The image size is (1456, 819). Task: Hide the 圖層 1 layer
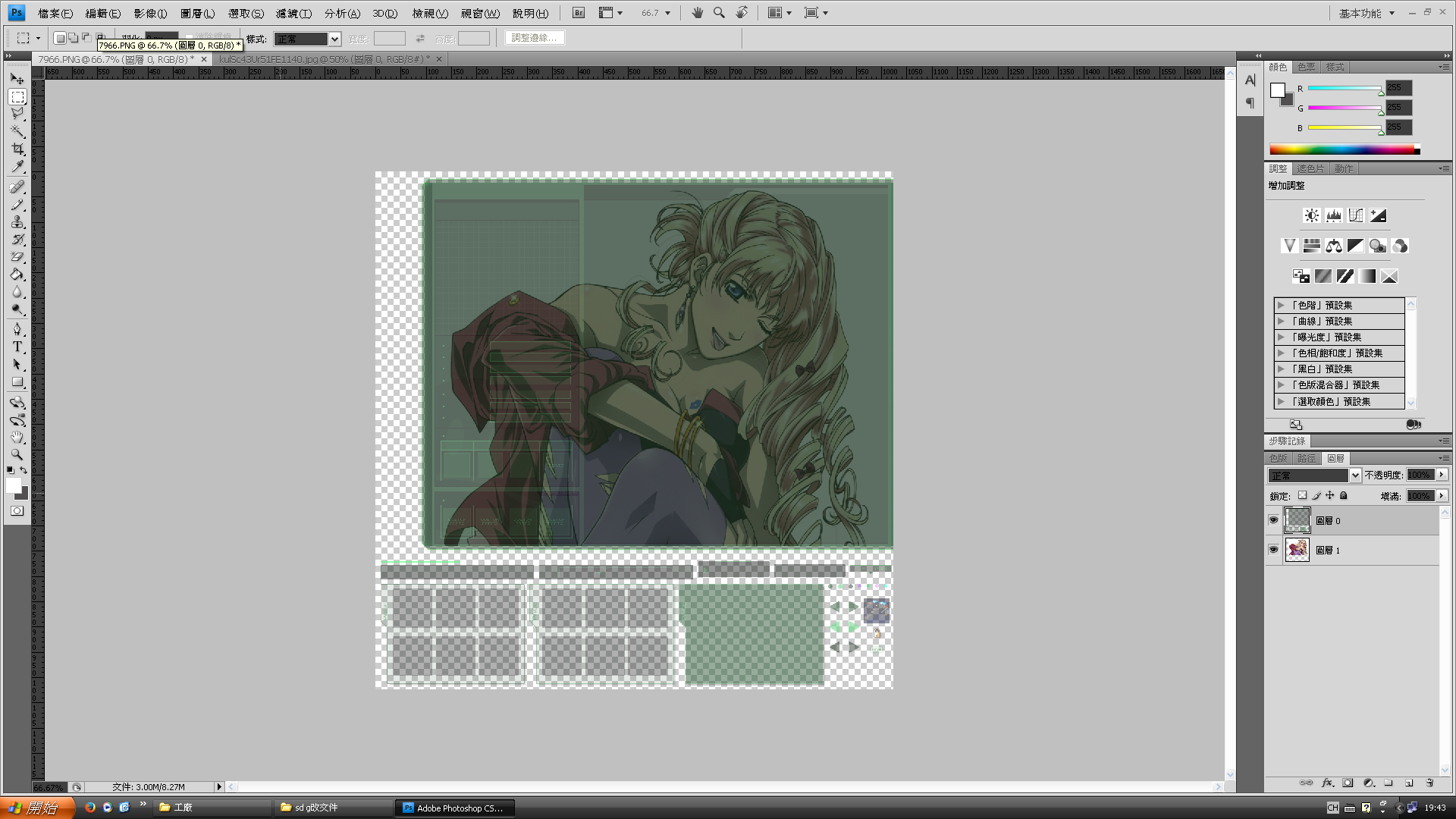1273,550
